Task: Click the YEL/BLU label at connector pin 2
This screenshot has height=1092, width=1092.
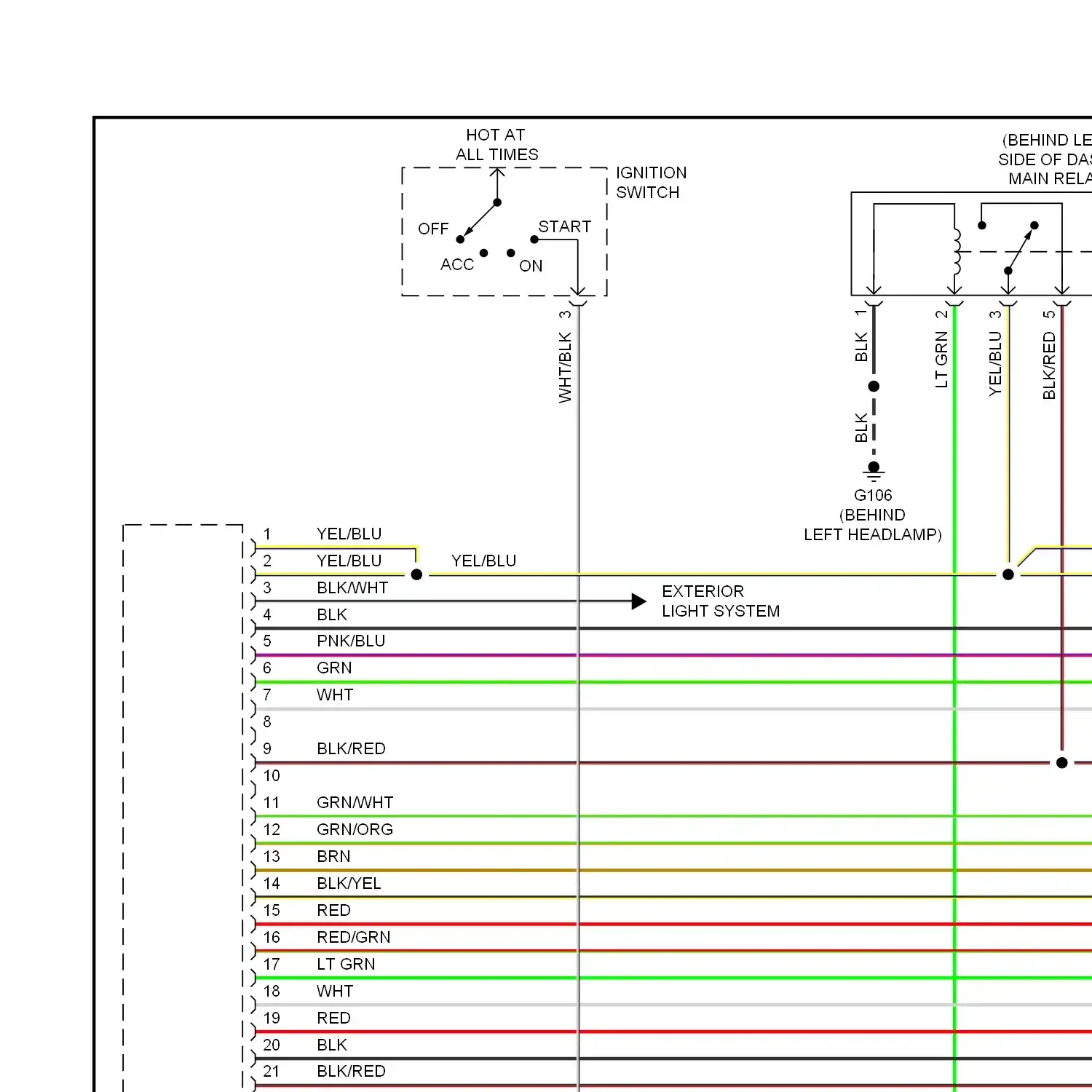Action: point(349,561)
